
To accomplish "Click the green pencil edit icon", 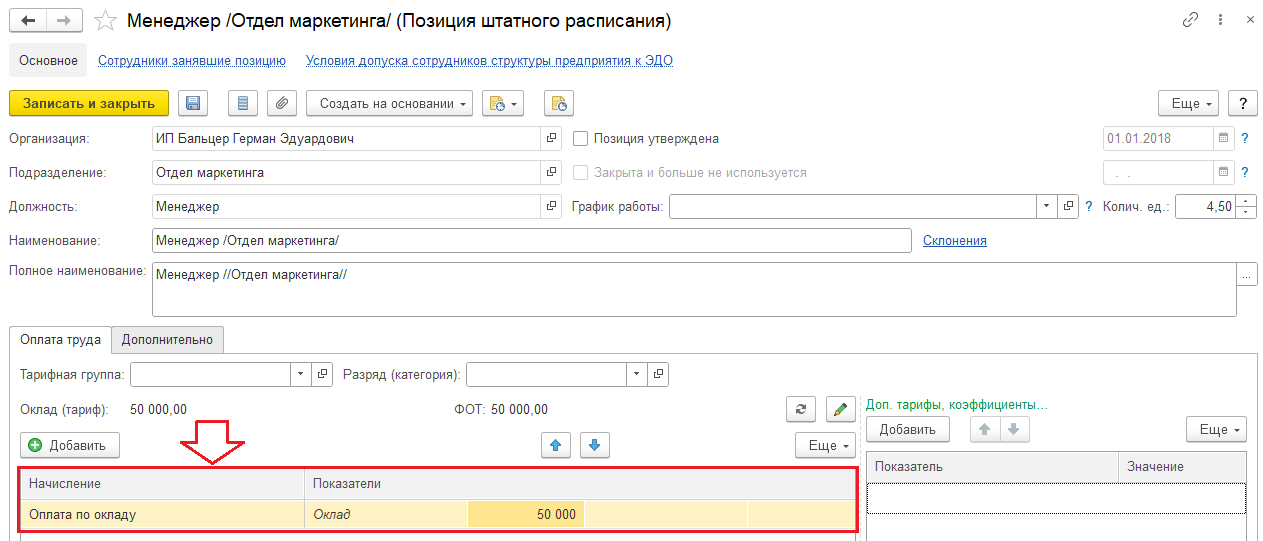I will [x=840, y=408].
